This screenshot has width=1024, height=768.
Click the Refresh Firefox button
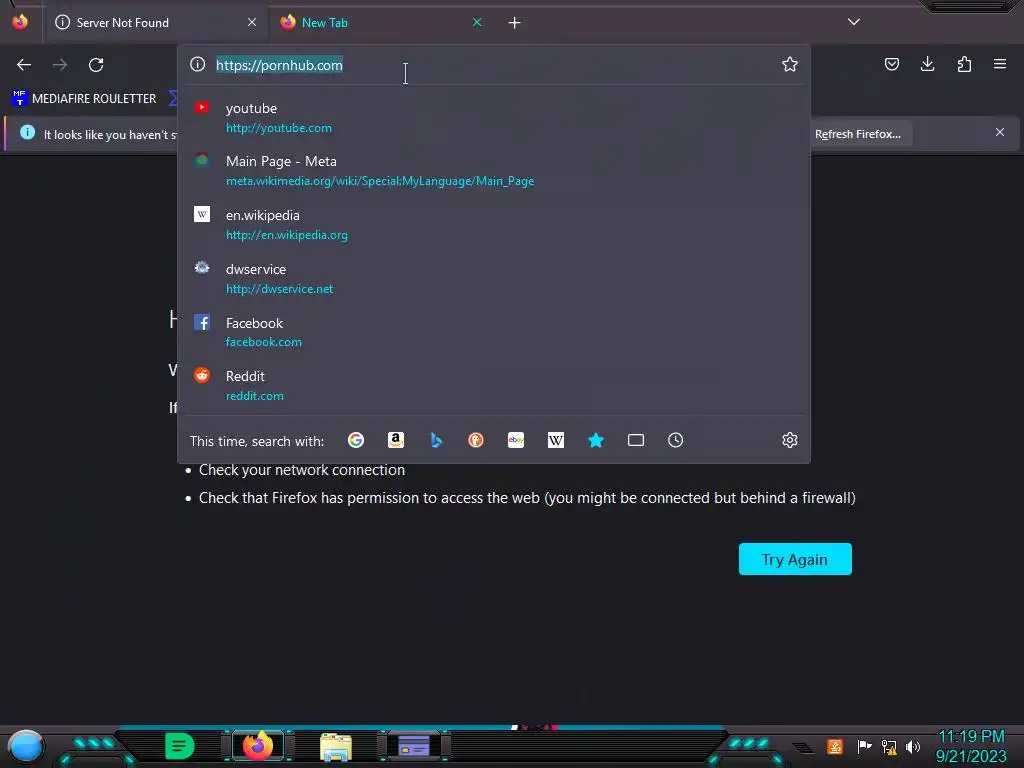[x=857, y=135]
